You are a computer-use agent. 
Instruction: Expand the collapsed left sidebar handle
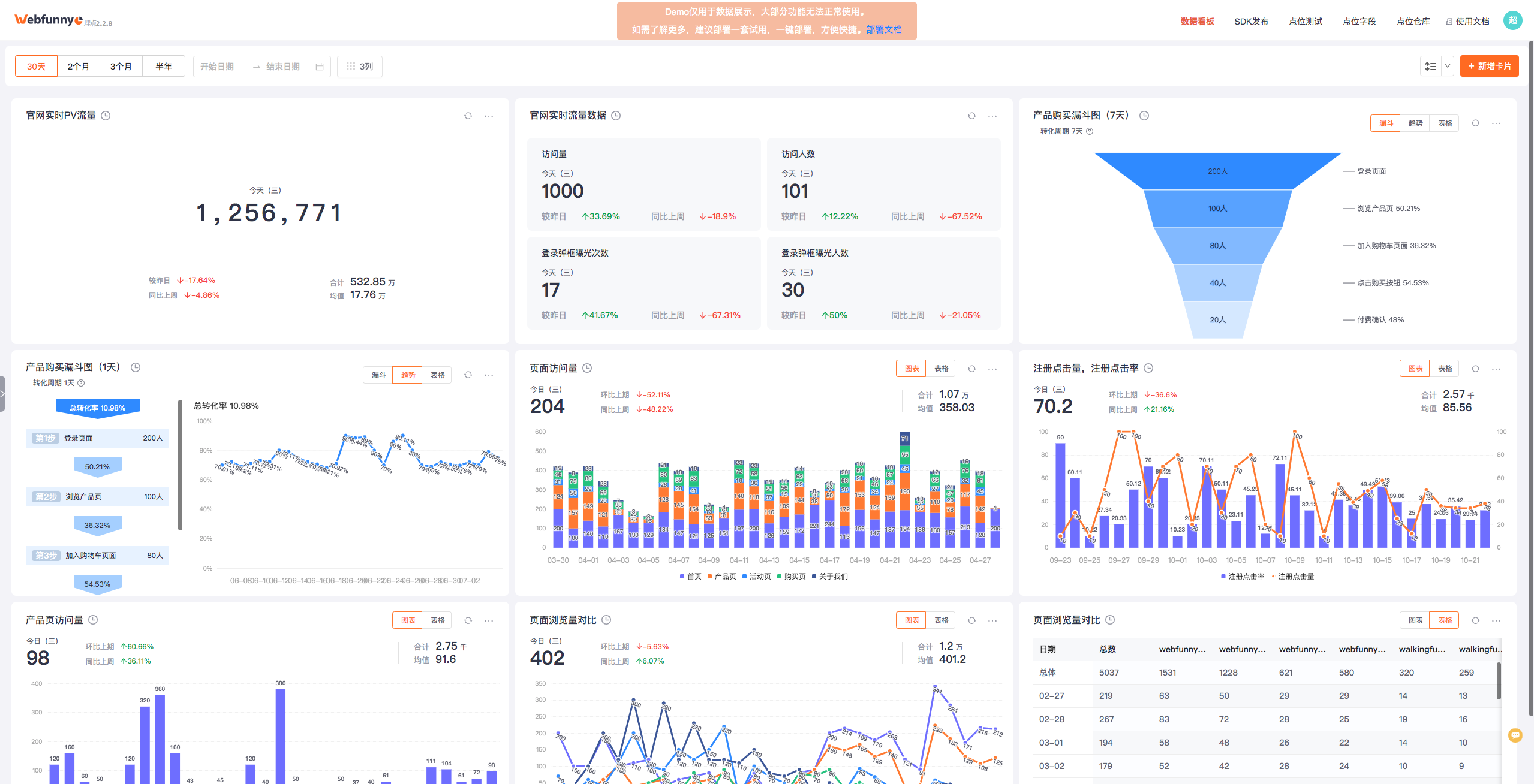[x=3, y=394]
